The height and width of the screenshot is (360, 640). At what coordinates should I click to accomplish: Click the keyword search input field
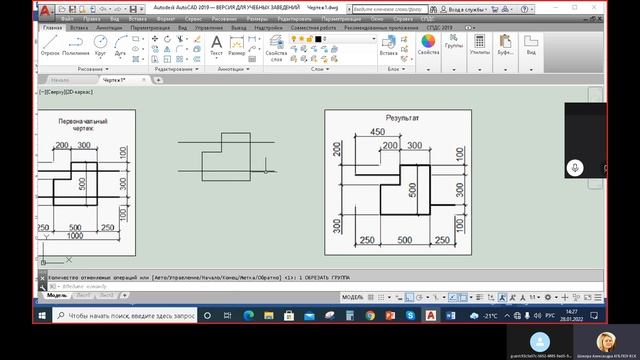pyautogui.click(x=390, y=9)
